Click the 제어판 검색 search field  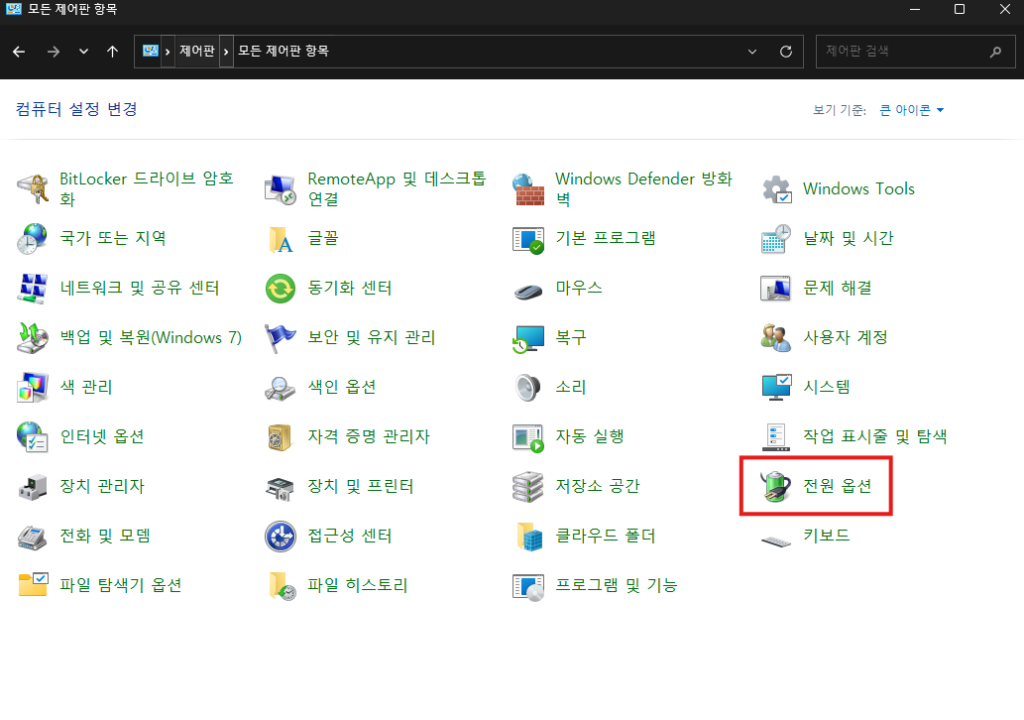[x=900, y=51]
